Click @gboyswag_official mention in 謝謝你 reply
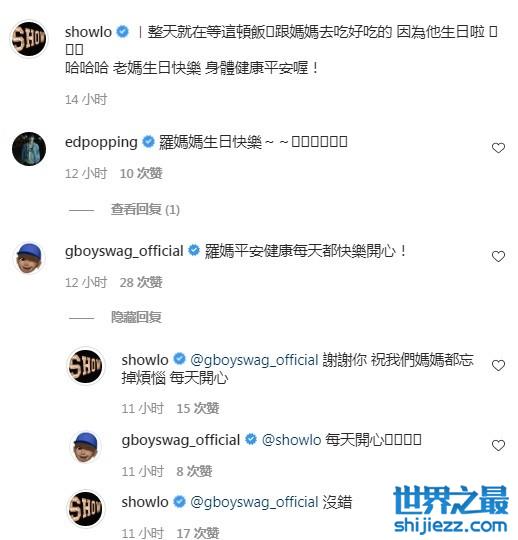 pos(254,360)
